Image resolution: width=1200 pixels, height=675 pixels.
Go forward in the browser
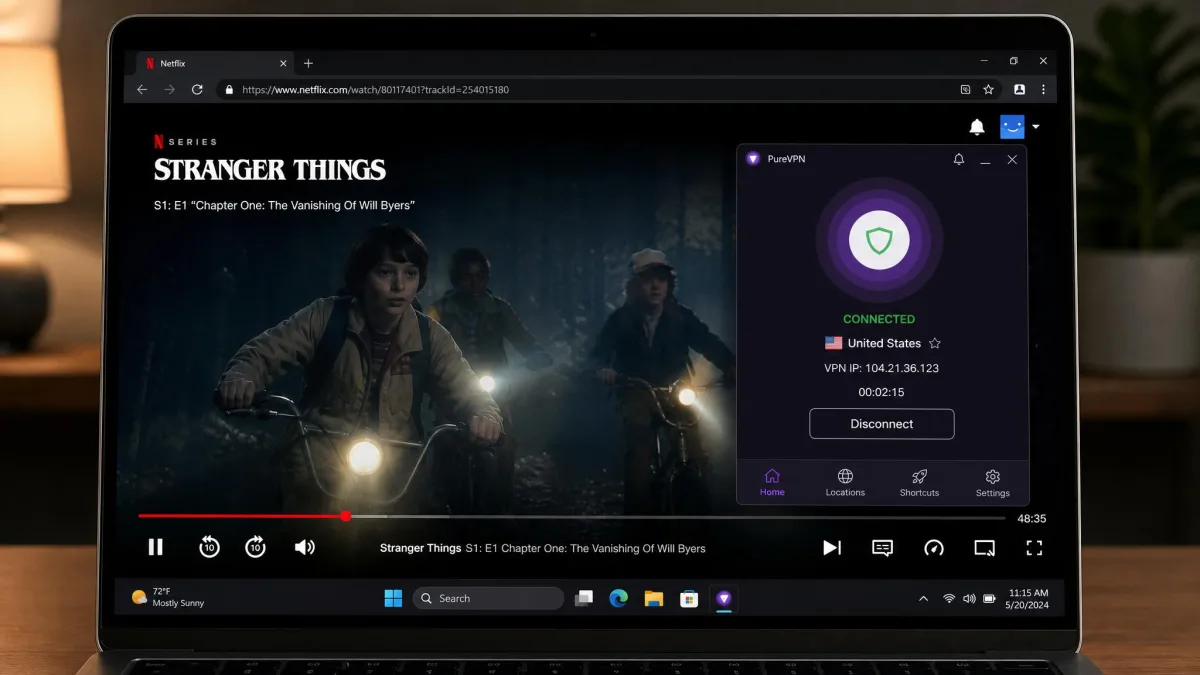coord(169,89)
